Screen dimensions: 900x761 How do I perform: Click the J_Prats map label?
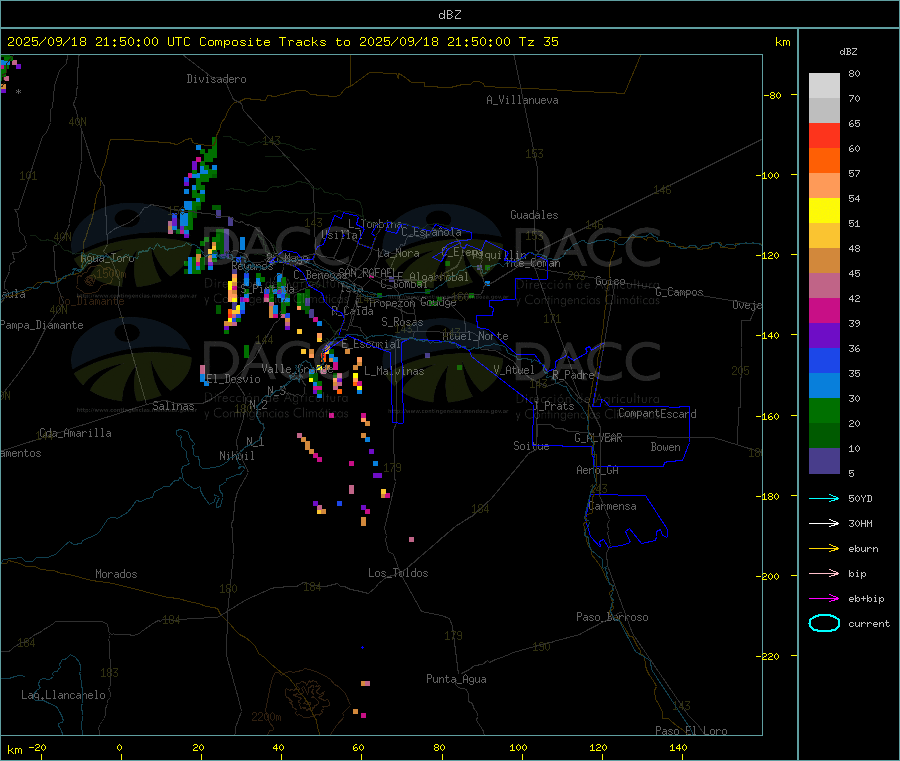point(553,406)
